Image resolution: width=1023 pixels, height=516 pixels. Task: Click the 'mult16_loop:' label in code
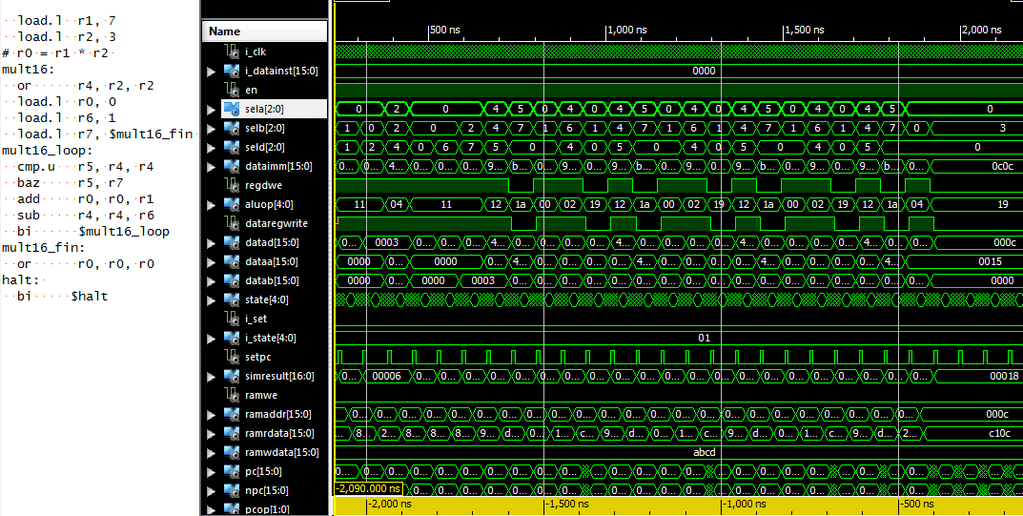click(x=42, y=151)
